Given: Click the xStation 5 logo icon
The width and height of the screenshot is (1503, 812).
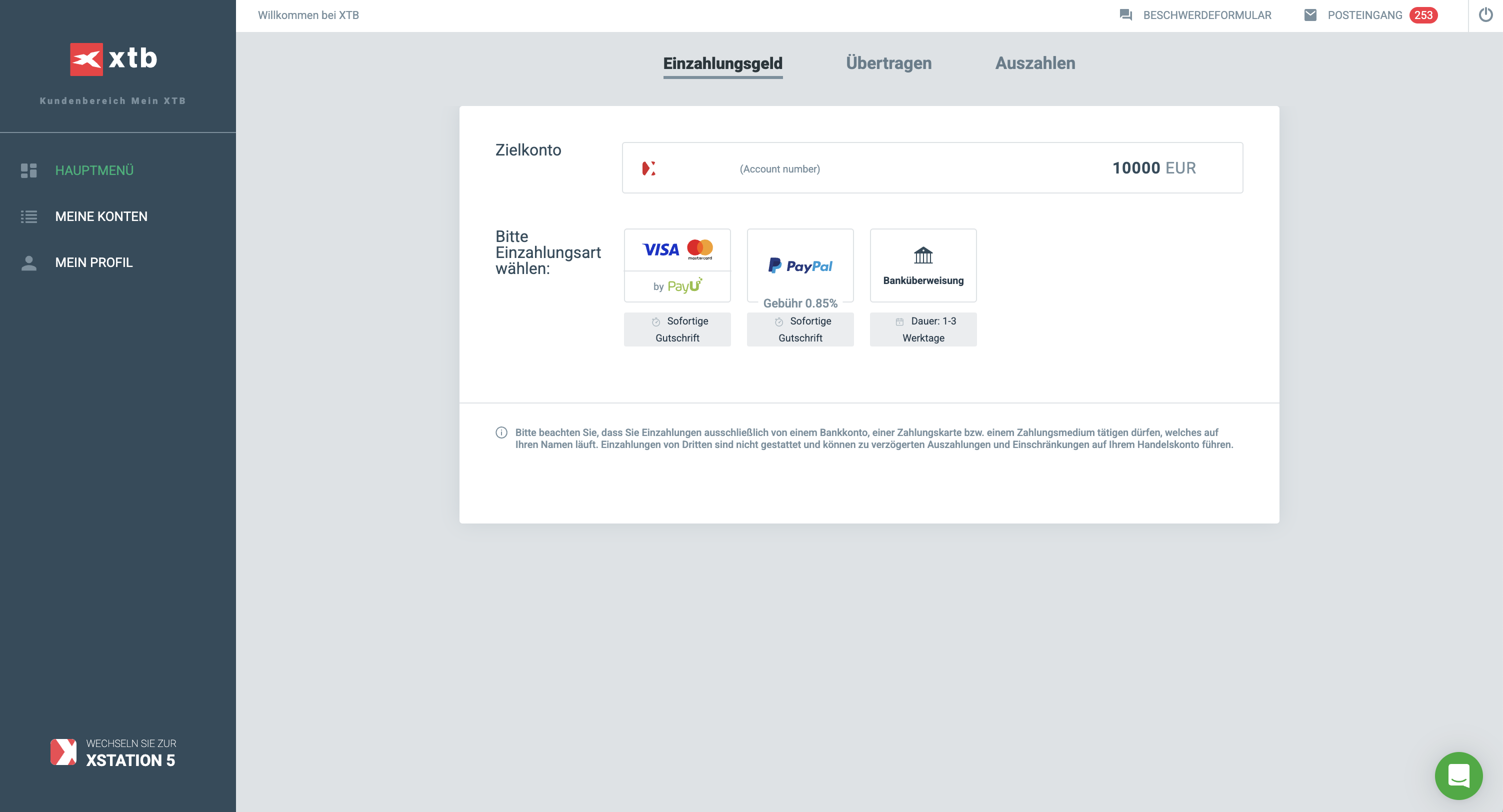Looking at the screenshot, I should (x=63, y=751).
